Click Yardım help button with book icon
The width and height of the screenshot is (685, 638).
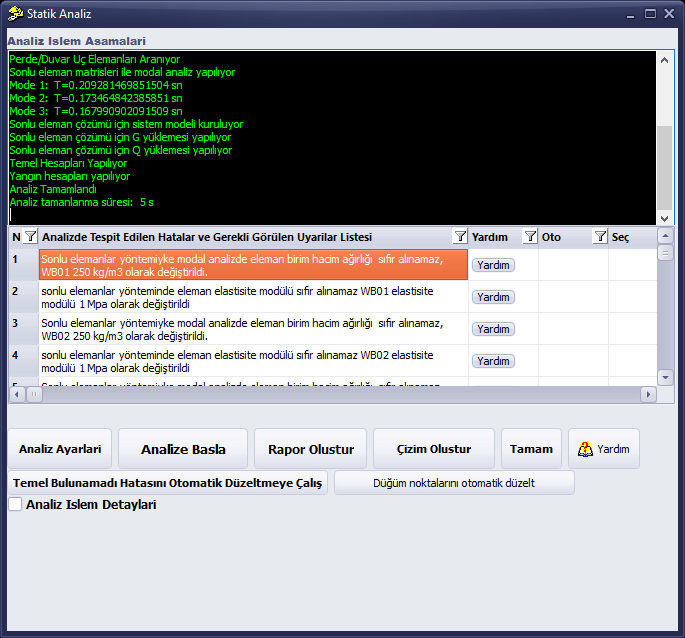pos(604,449)
